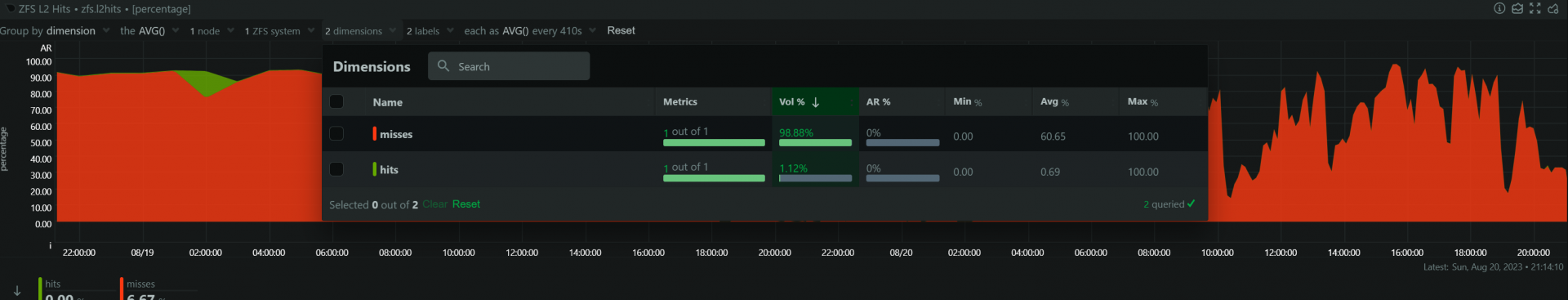Image resolution: width=1568 pixels, height=300 pixels.
Task: Focus the dimensions Search field
Action: tap(509, 66)
